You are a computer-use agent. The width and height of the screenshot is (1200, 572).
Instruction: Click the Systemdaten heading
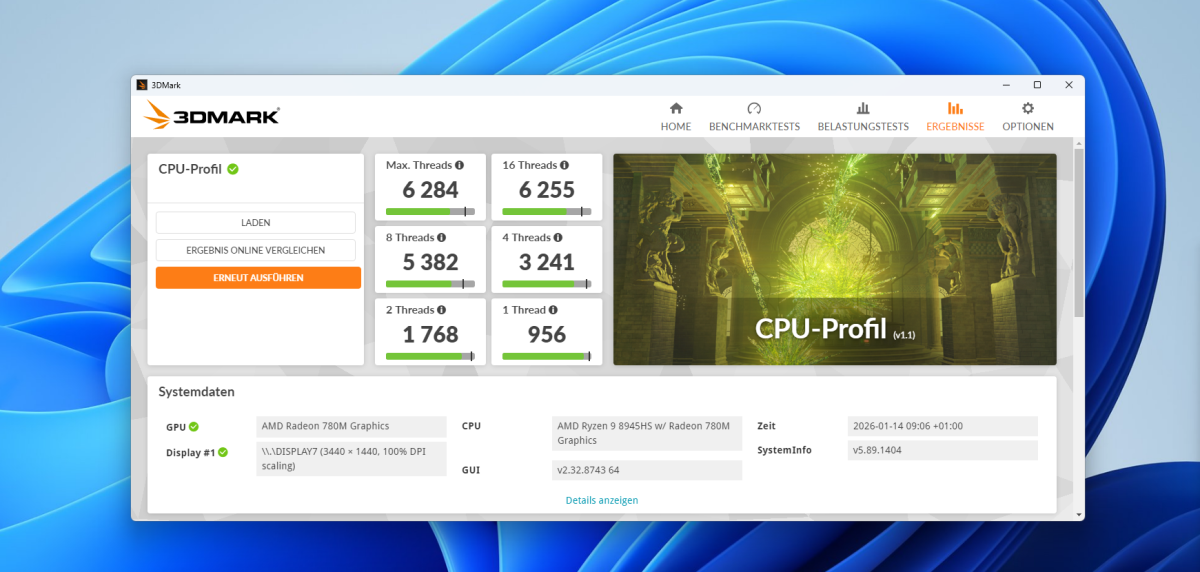point(197,392)
